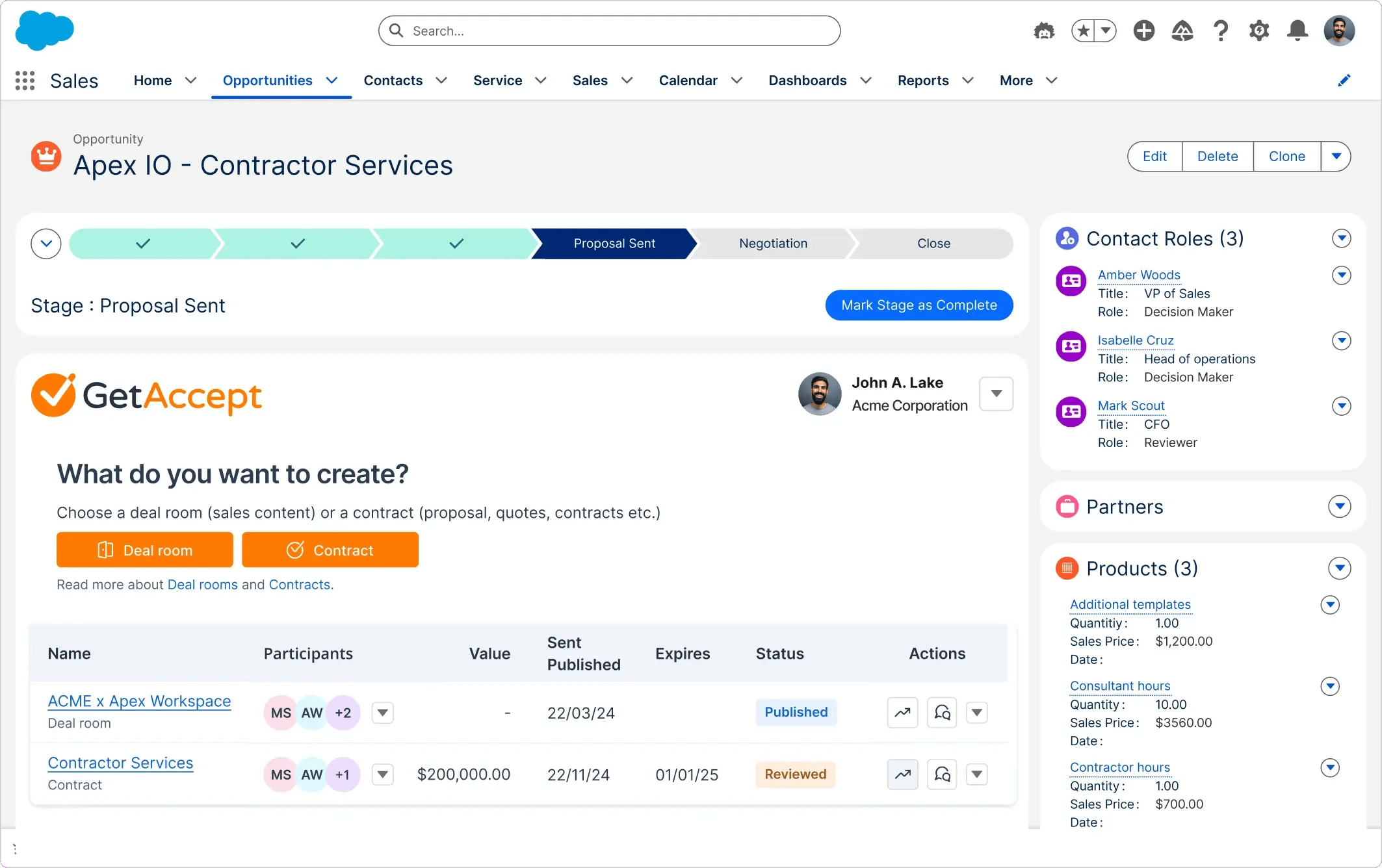Click the Clone button
Screen dimensions: 1382x868
tap(1286, 157)
